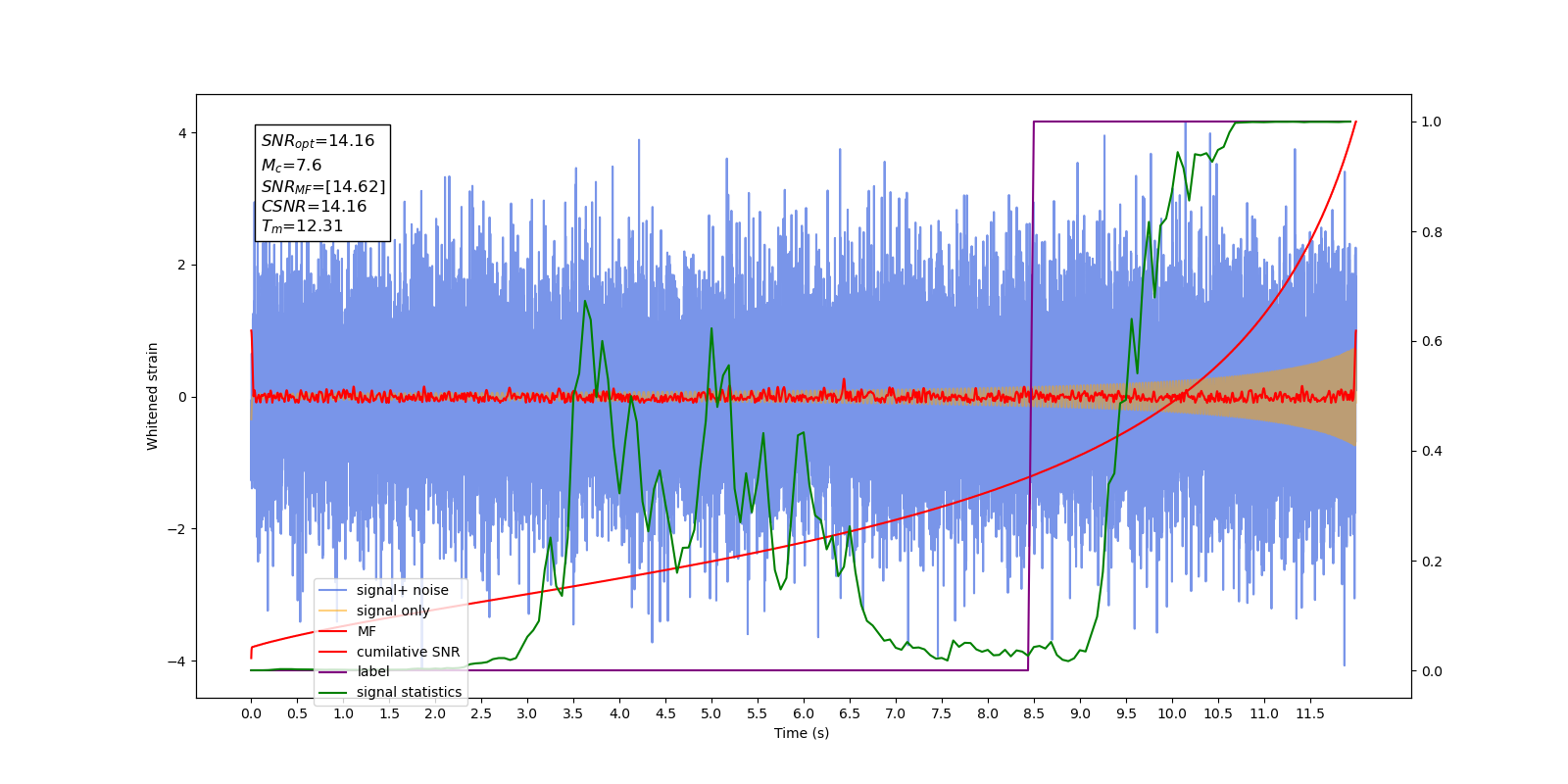Click the x-axis tick label 8.5
Image resolution: width=1568 pixels, height=784 pixels.
coord(1034,713)
